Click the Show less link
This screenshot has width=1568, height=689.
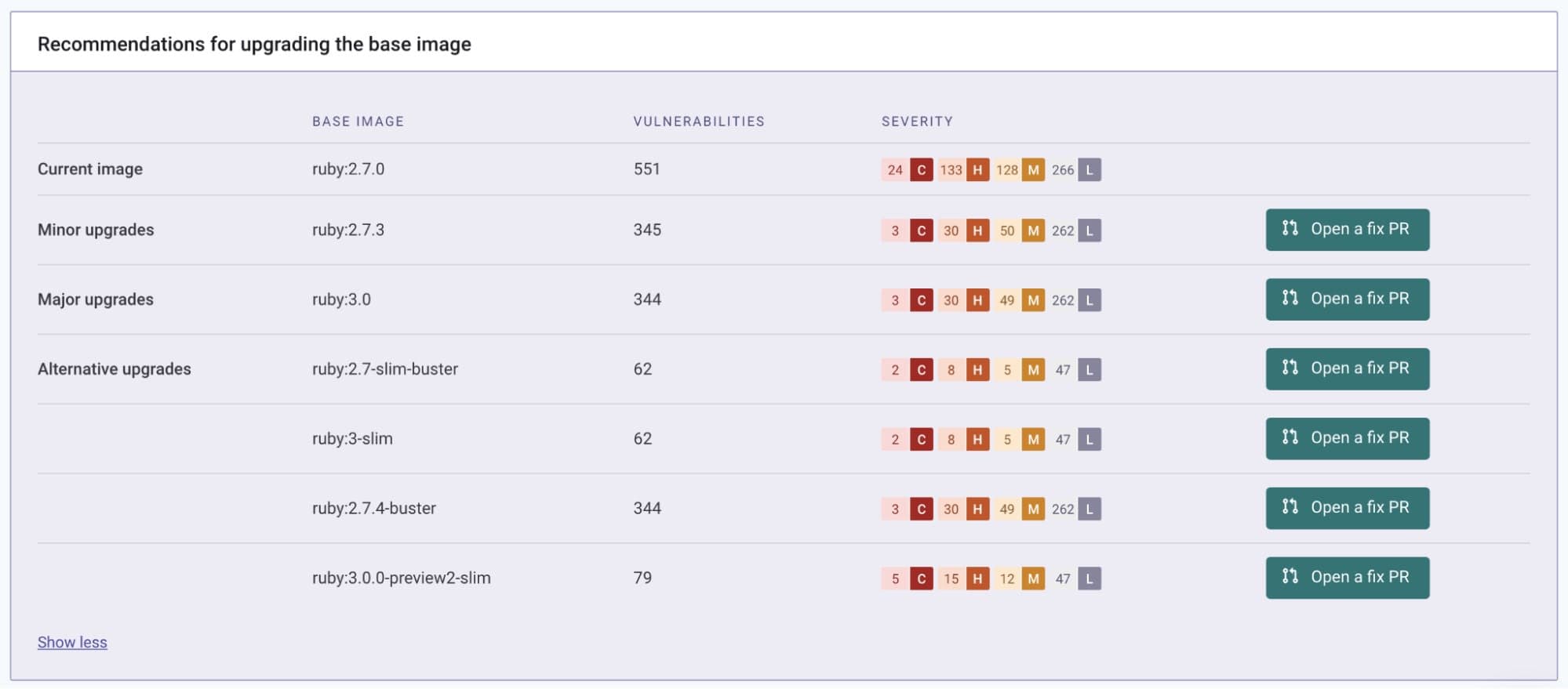(72, 642)
